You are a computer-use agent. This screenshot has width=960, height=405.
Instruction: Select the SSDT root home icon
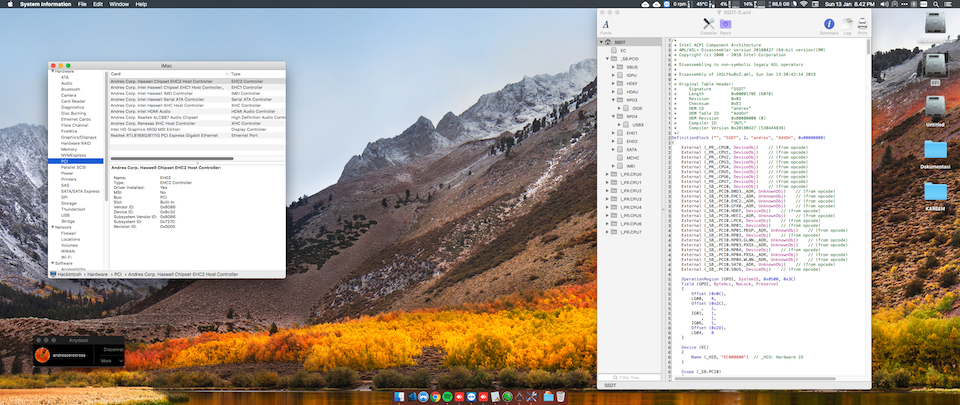(607, 42)
